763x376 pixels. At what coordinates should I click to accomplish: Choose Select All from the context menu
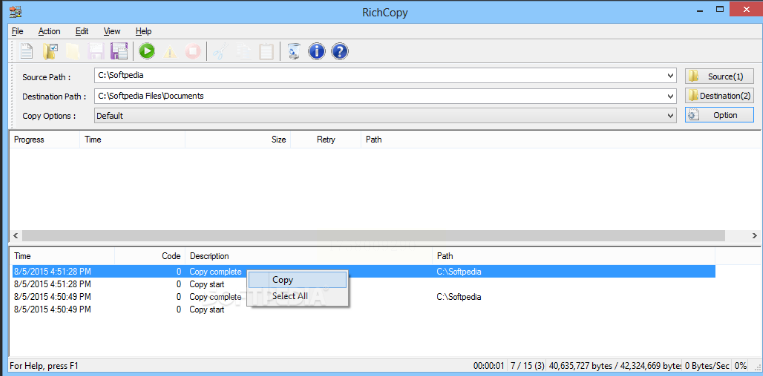pos(297,296)
